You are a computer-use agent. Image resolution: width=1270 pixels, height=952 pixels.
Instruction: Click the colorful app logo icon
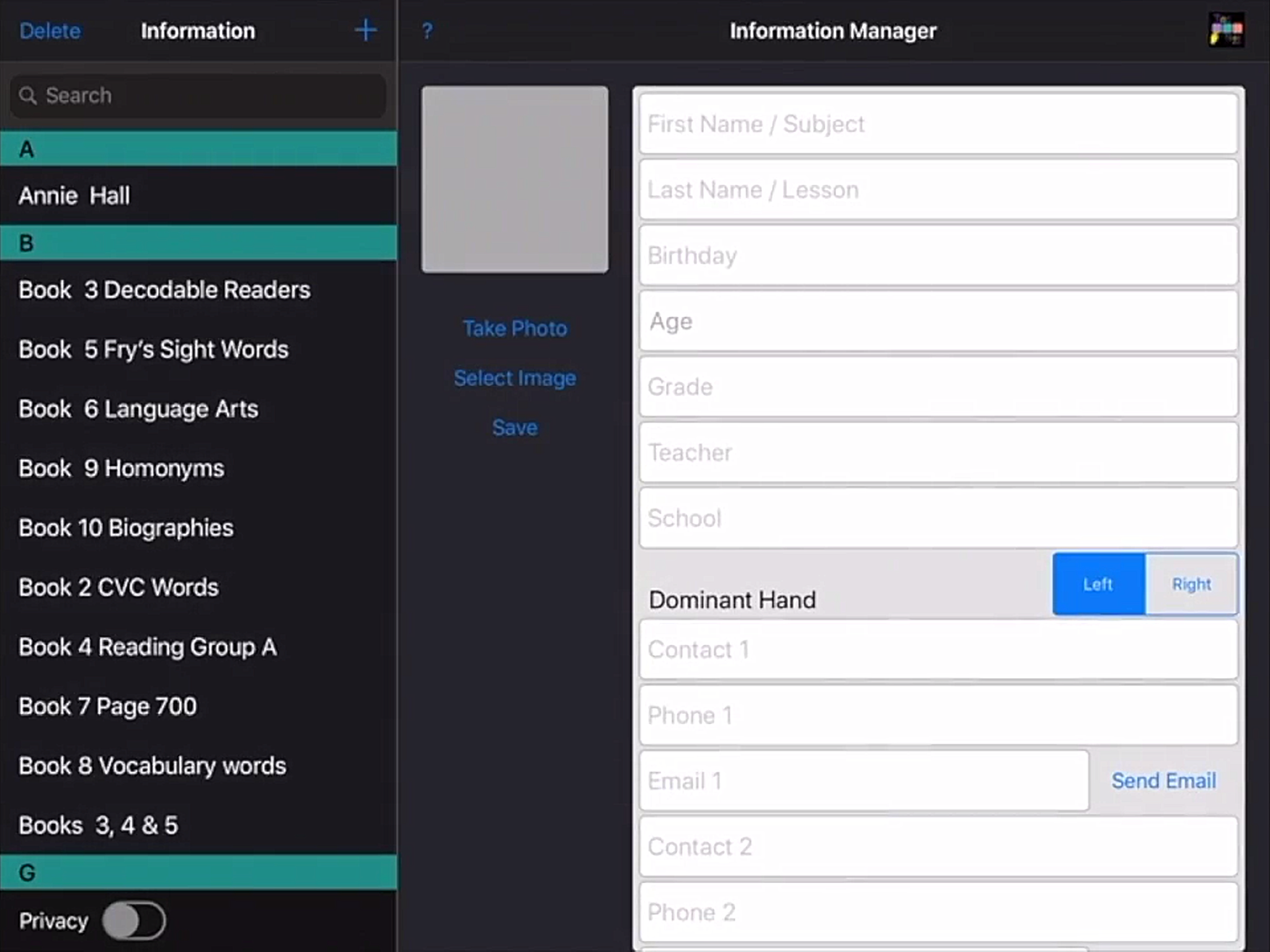[x=1226, y=30]
